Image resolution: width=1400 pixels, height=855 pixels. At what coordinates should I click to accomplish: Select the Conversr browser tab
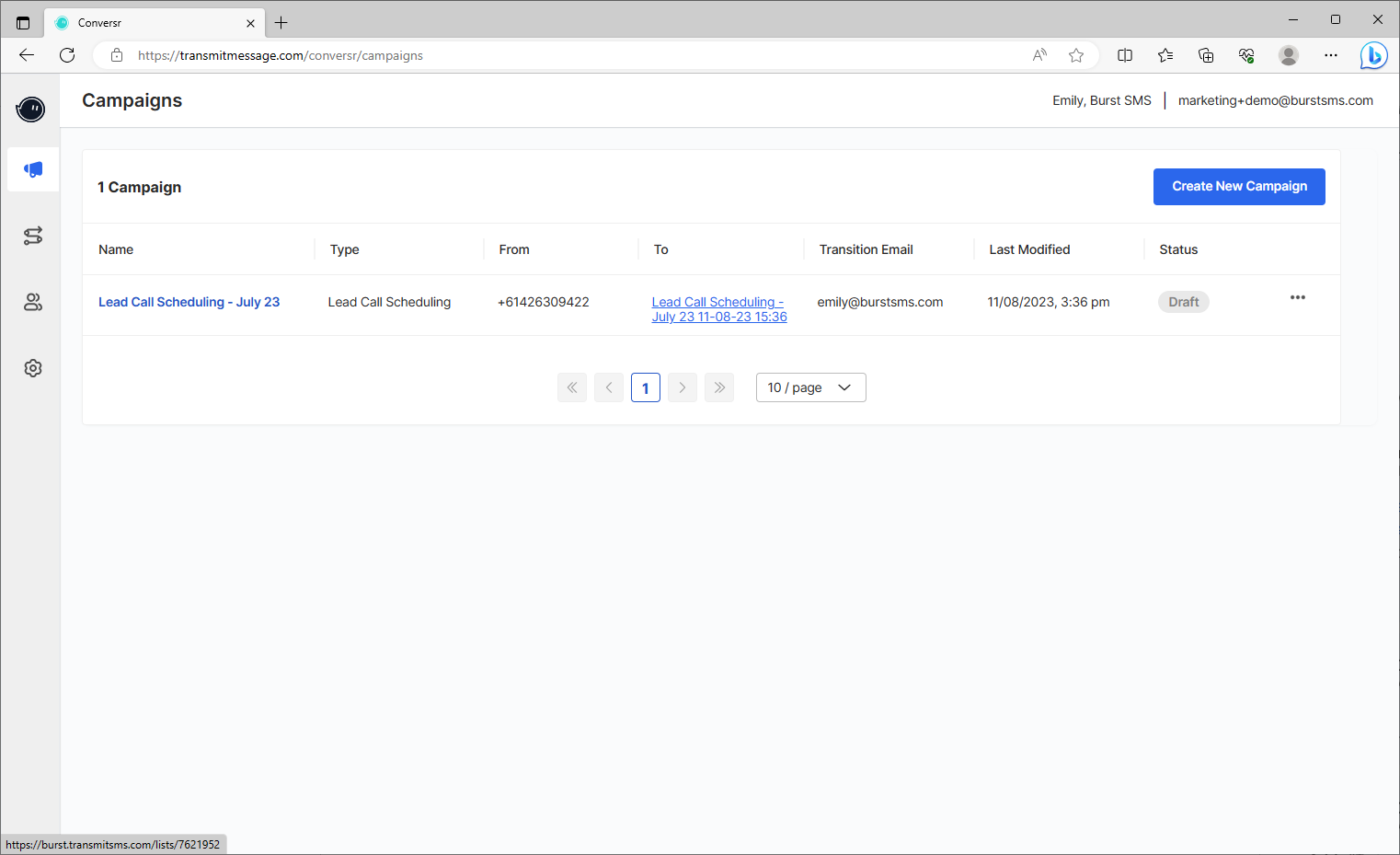(155, 23)
